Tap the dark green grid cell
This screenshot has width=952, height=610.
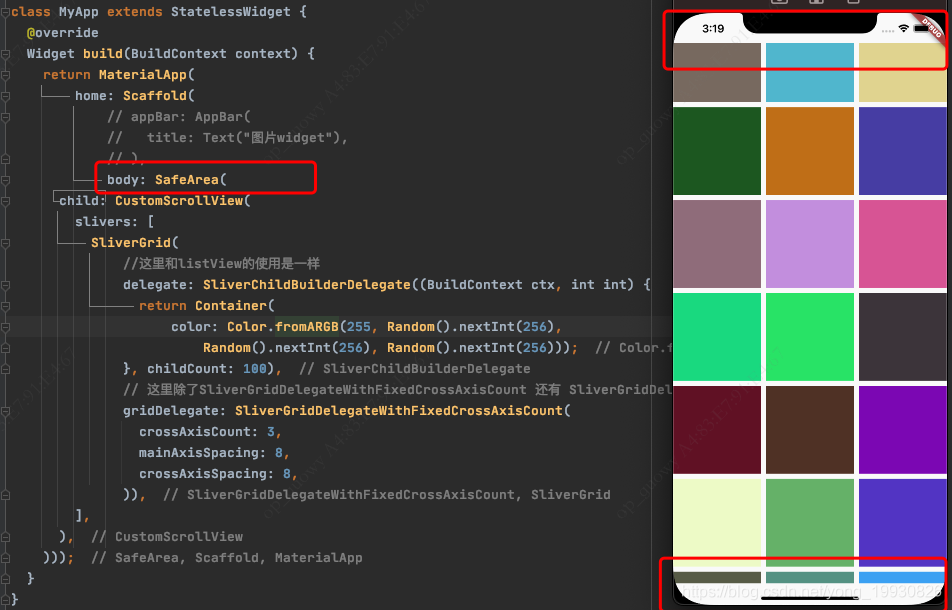(x=717, y=151)
